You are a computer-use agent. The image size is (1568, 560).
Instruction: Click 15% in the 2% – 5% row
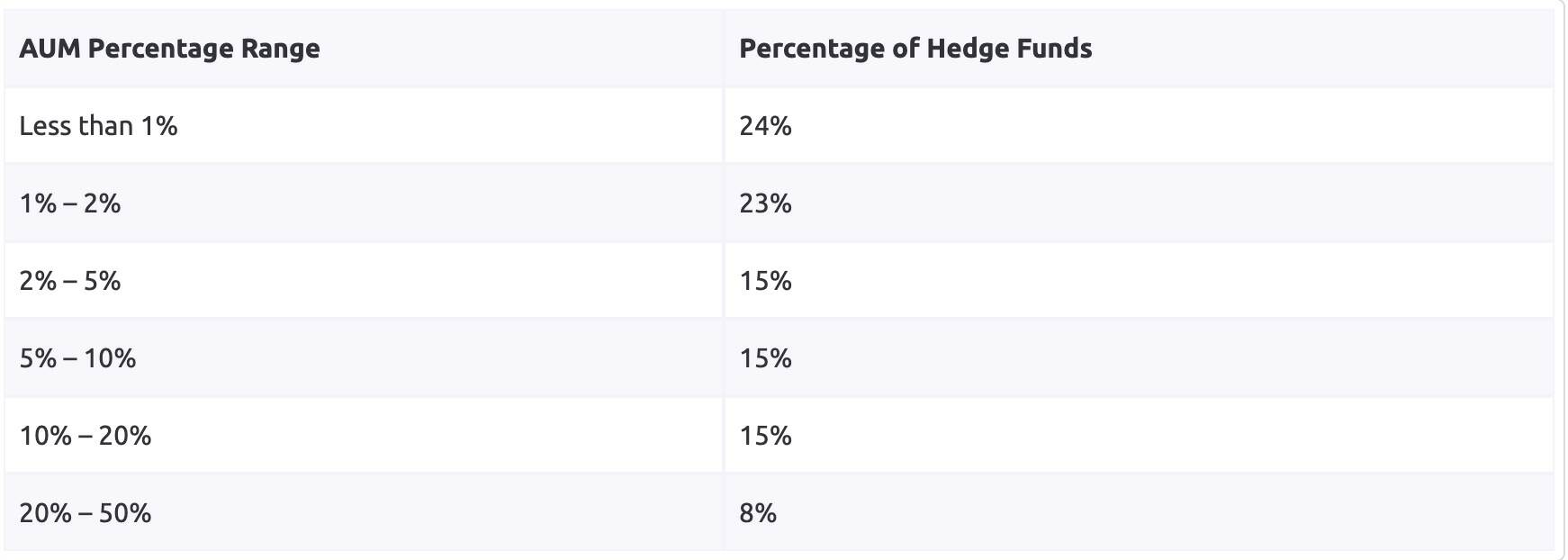pos(765,281)
